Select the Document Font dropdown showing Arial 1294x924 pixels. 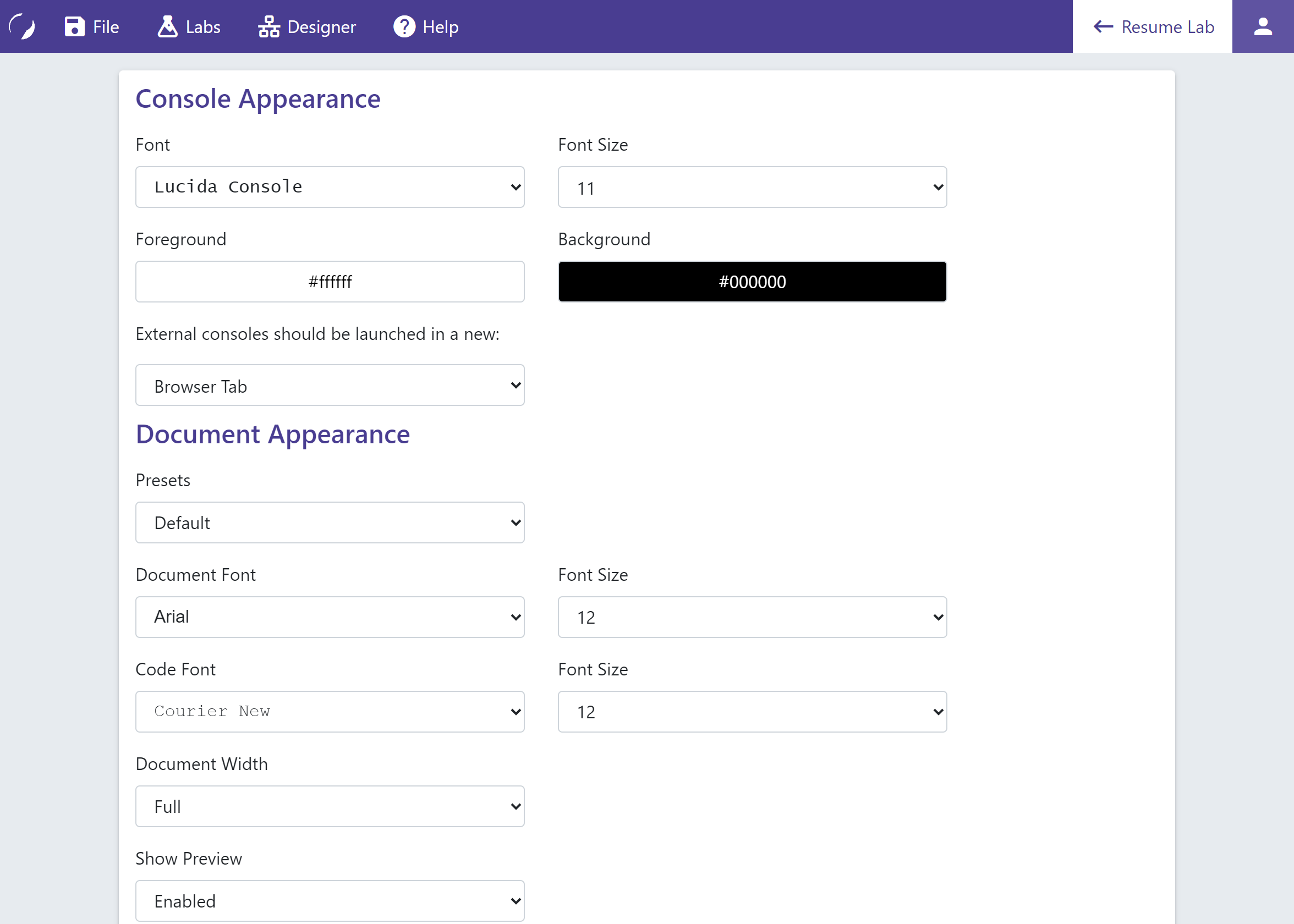pyautogui.click(x=330, y=617)
